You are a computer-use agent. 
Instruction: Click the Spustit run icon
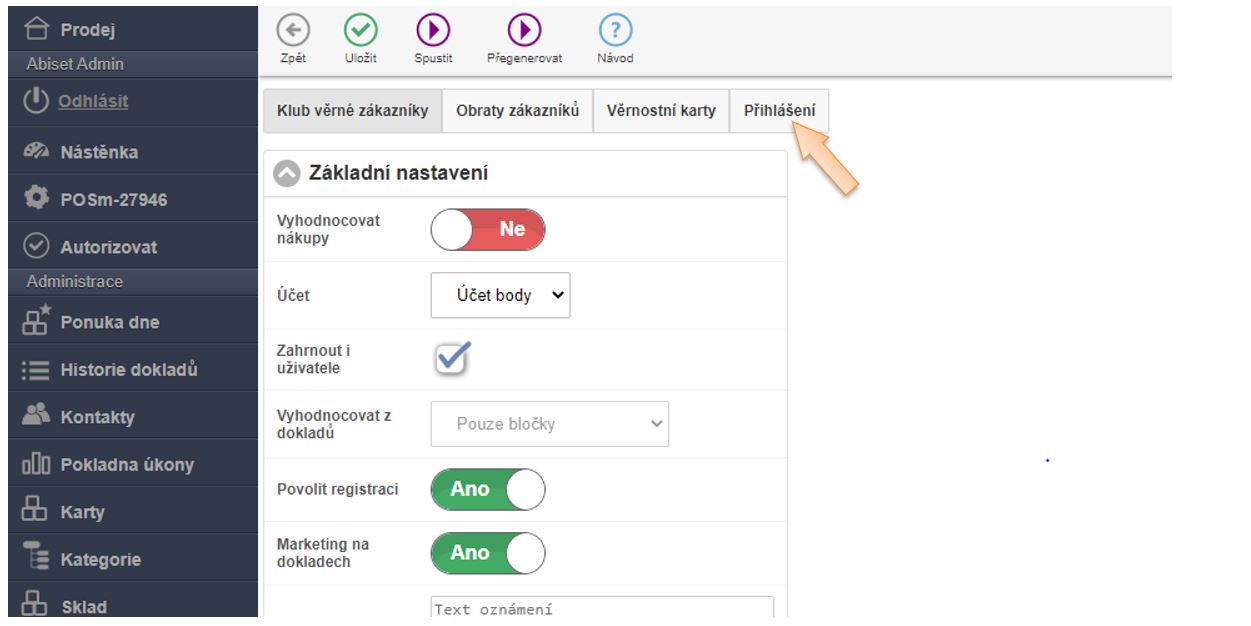click(x=433, y=31)
